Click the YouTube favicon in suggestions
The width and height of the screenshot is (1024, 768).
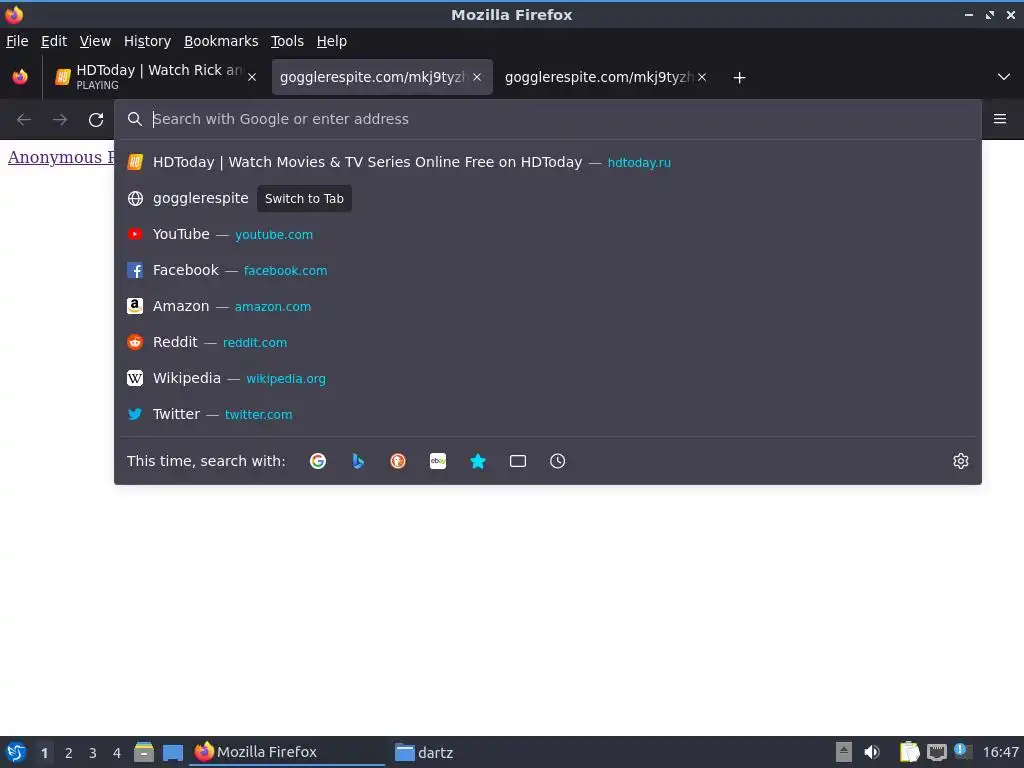[135, 234]
